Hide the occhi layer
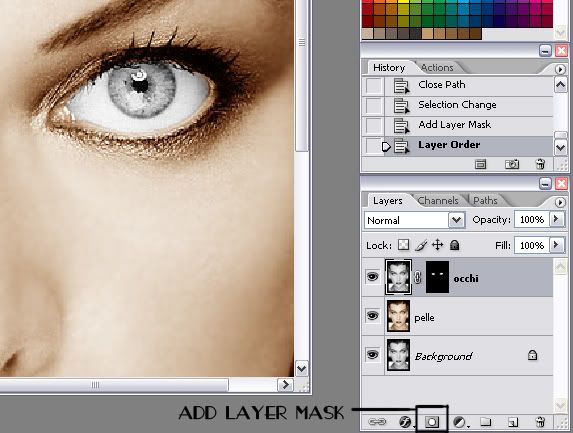The height and width of the screenshot is (433, 573). [372, 277]
